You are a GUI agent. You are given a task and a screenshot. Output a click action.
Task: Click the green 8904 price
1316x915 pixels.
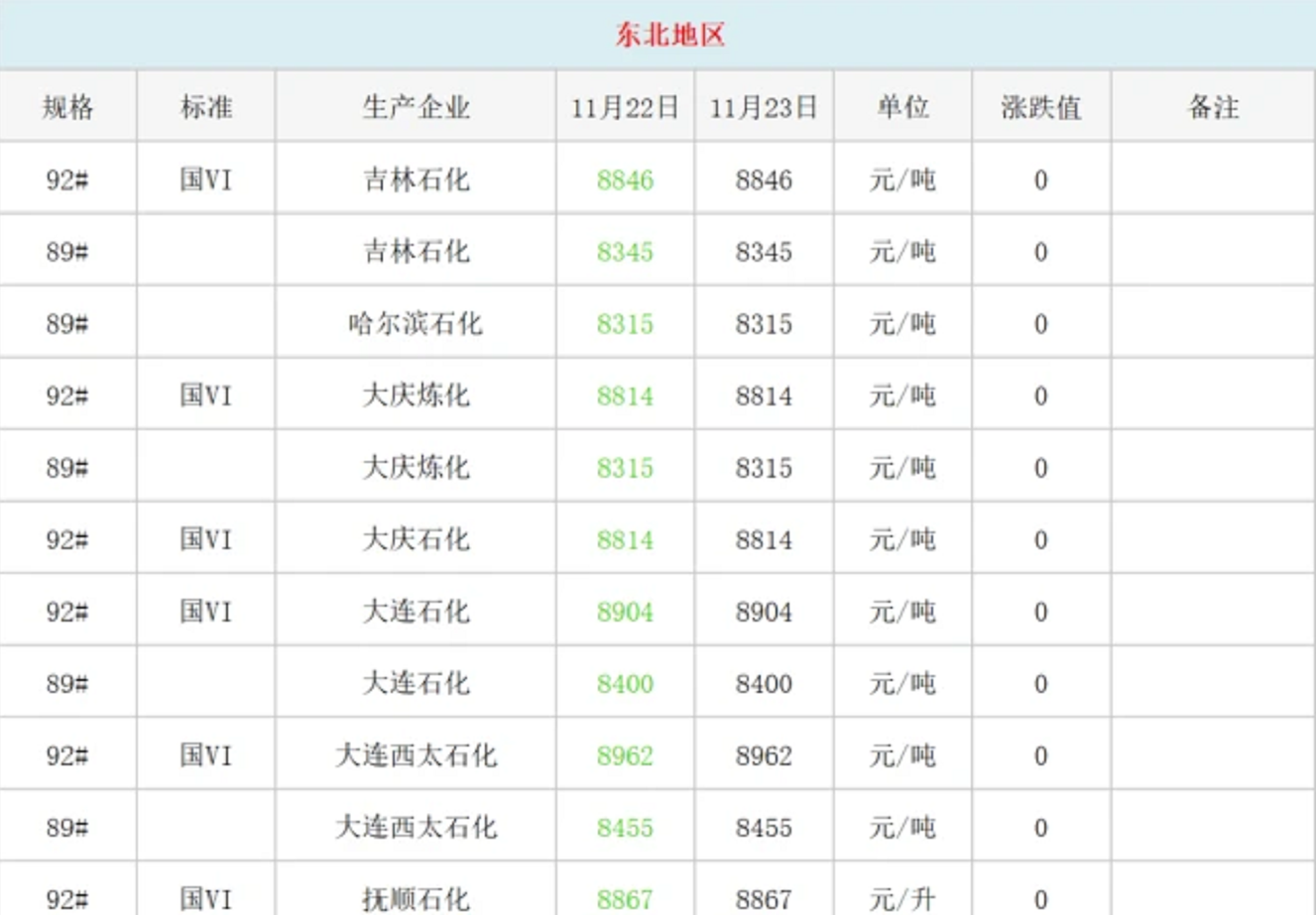point(625,612)
